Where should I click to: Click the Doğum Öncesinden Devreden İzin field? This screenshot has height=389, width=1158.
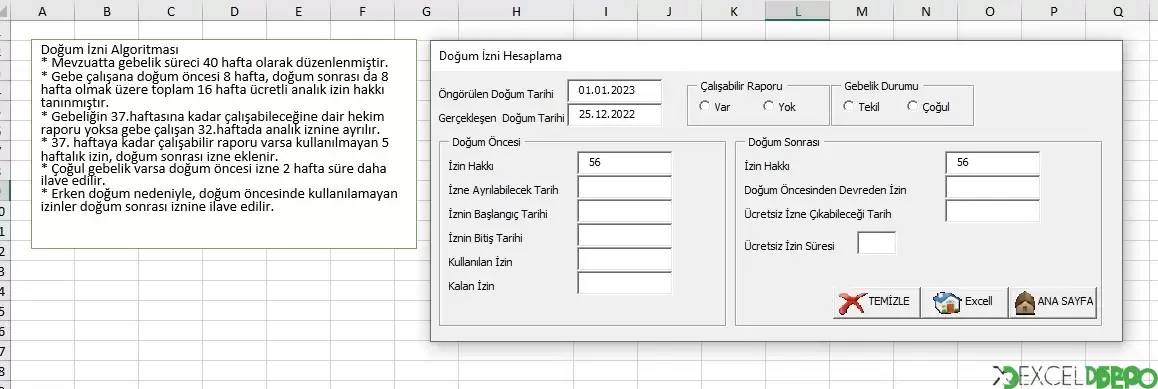click(992, 187)
